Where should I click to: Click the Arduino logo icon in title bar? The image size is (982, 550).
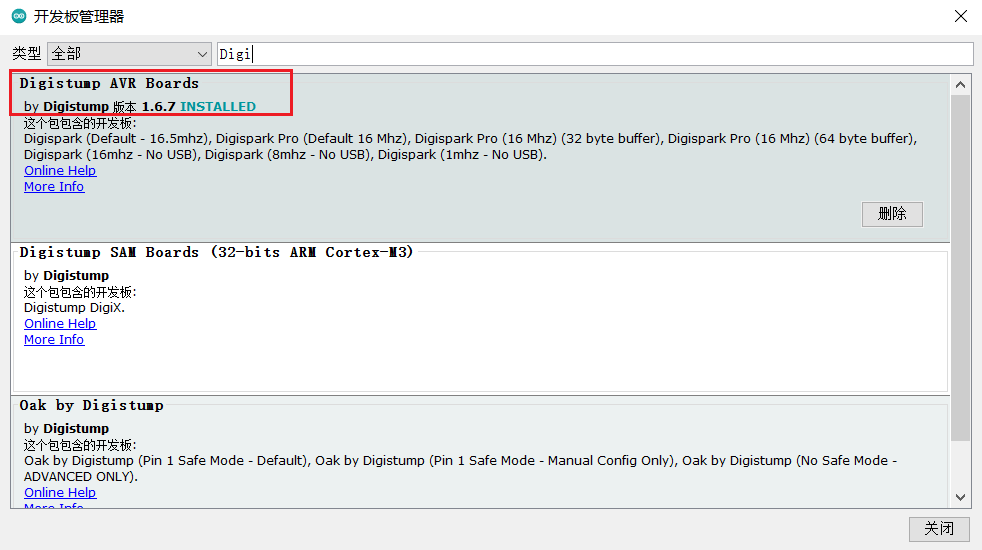tap(19, 16)
